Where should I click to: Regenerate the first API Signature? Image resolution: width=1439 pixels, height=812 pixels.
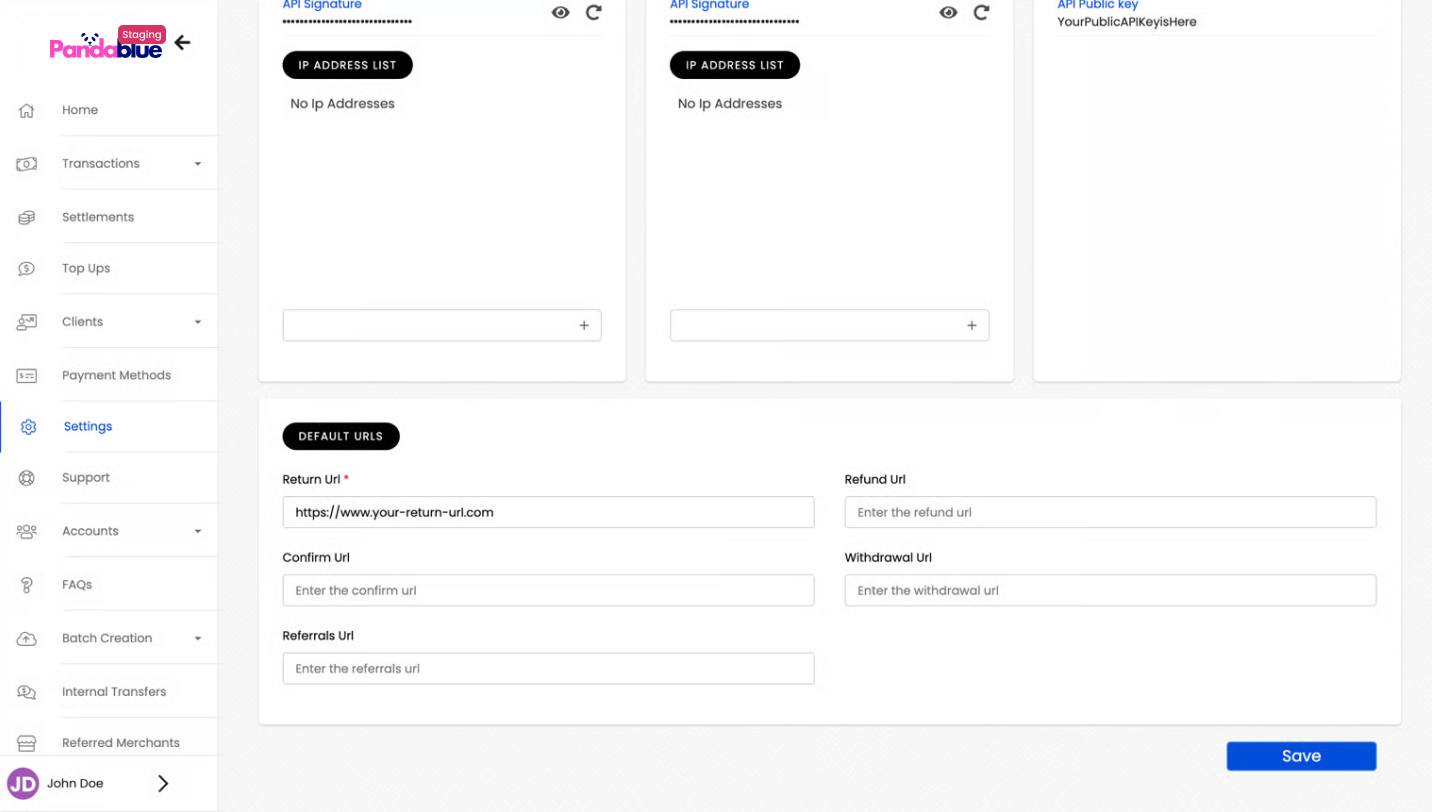(594, 13)
